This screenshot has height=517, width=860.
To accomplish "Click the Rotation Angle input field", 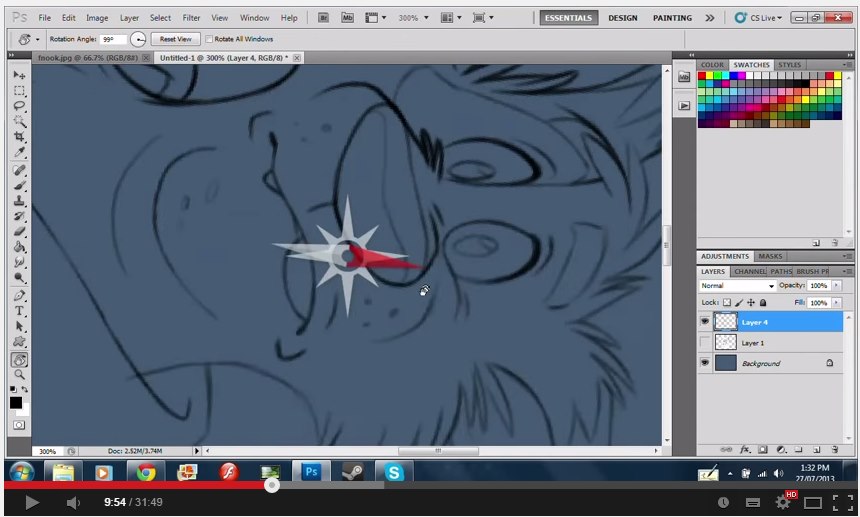I will tap(114, 39).
